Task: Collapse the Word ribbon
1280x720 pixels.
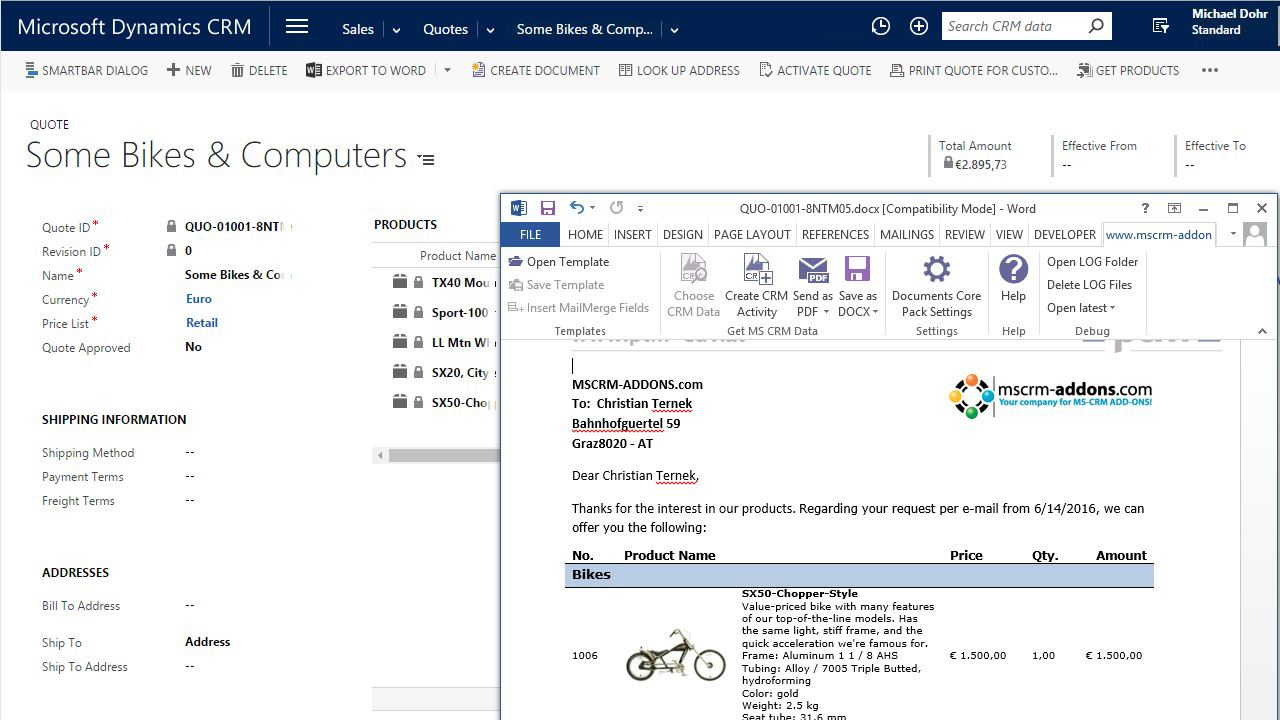Action: (1262, 331)
